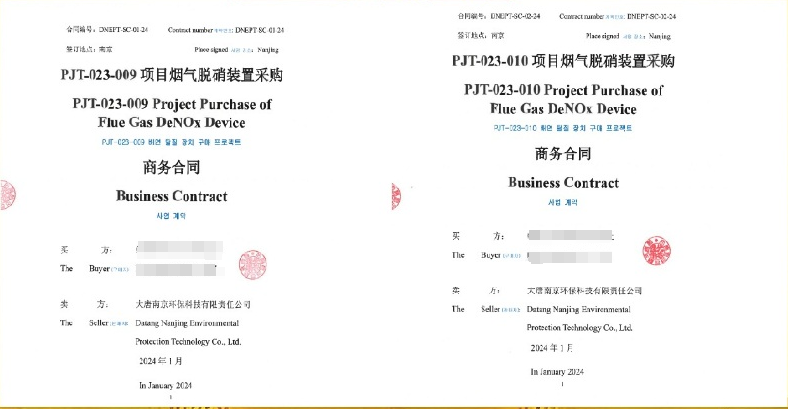Image resolution: width=788 pixels, height=409 pixels.
Task: Click the English heading 'PJT-023-009 Project Purchase of'
Action: point(172,104)
